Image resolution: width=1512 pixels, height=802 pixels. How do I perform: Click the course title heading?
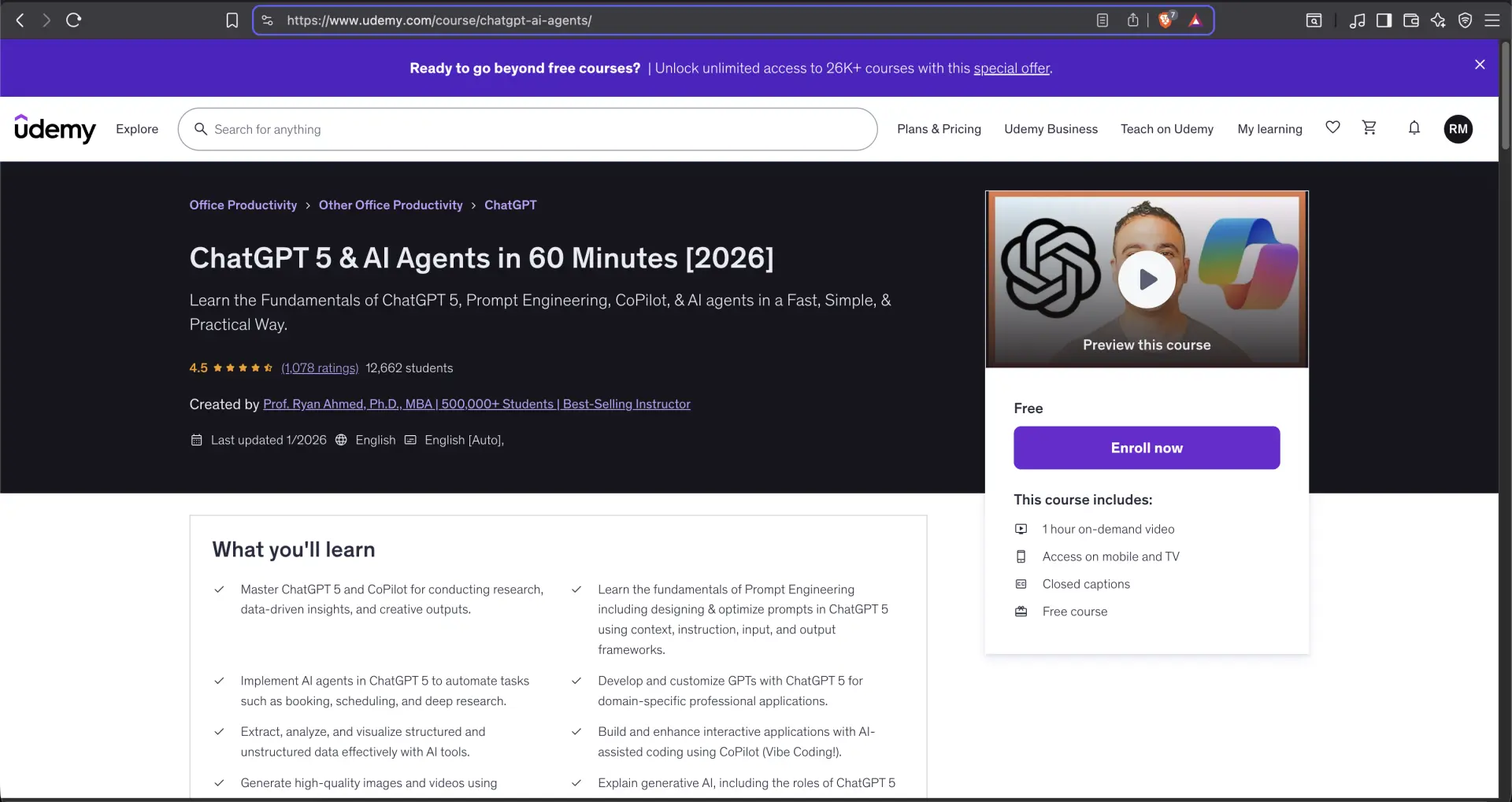point(482,258)
